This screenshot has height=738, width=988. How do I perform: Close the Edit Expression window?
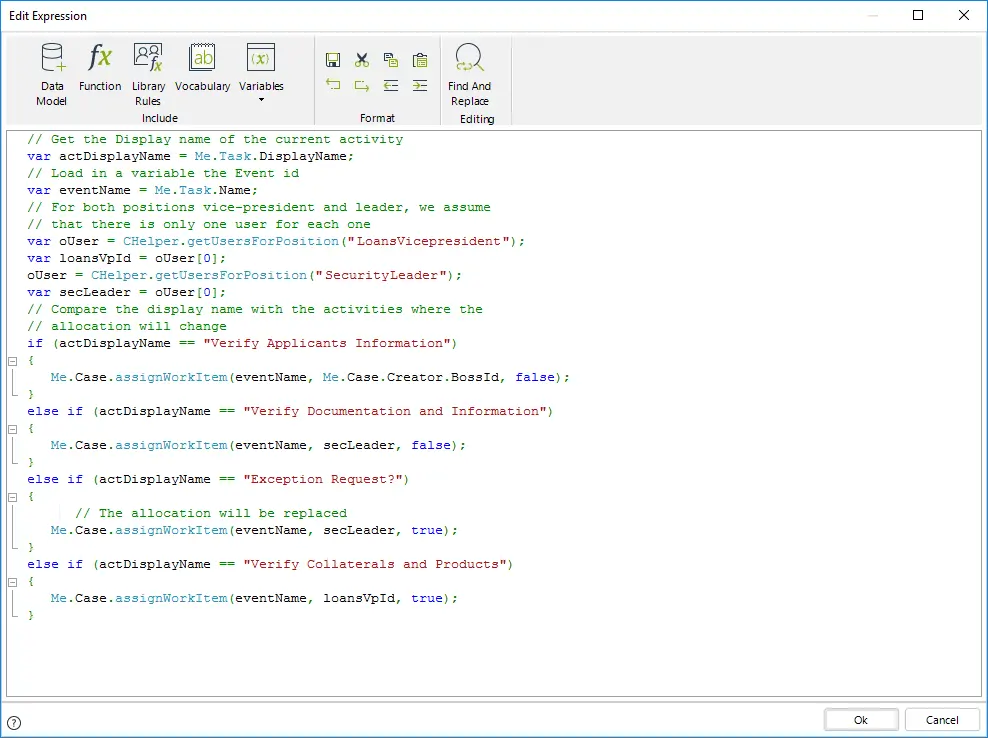(964, 15)
